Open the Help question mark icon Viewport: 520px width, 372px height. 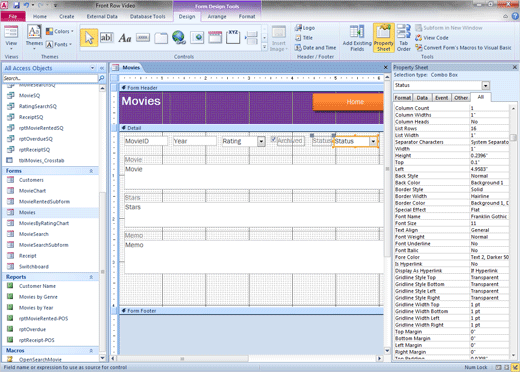pos(515,16)
